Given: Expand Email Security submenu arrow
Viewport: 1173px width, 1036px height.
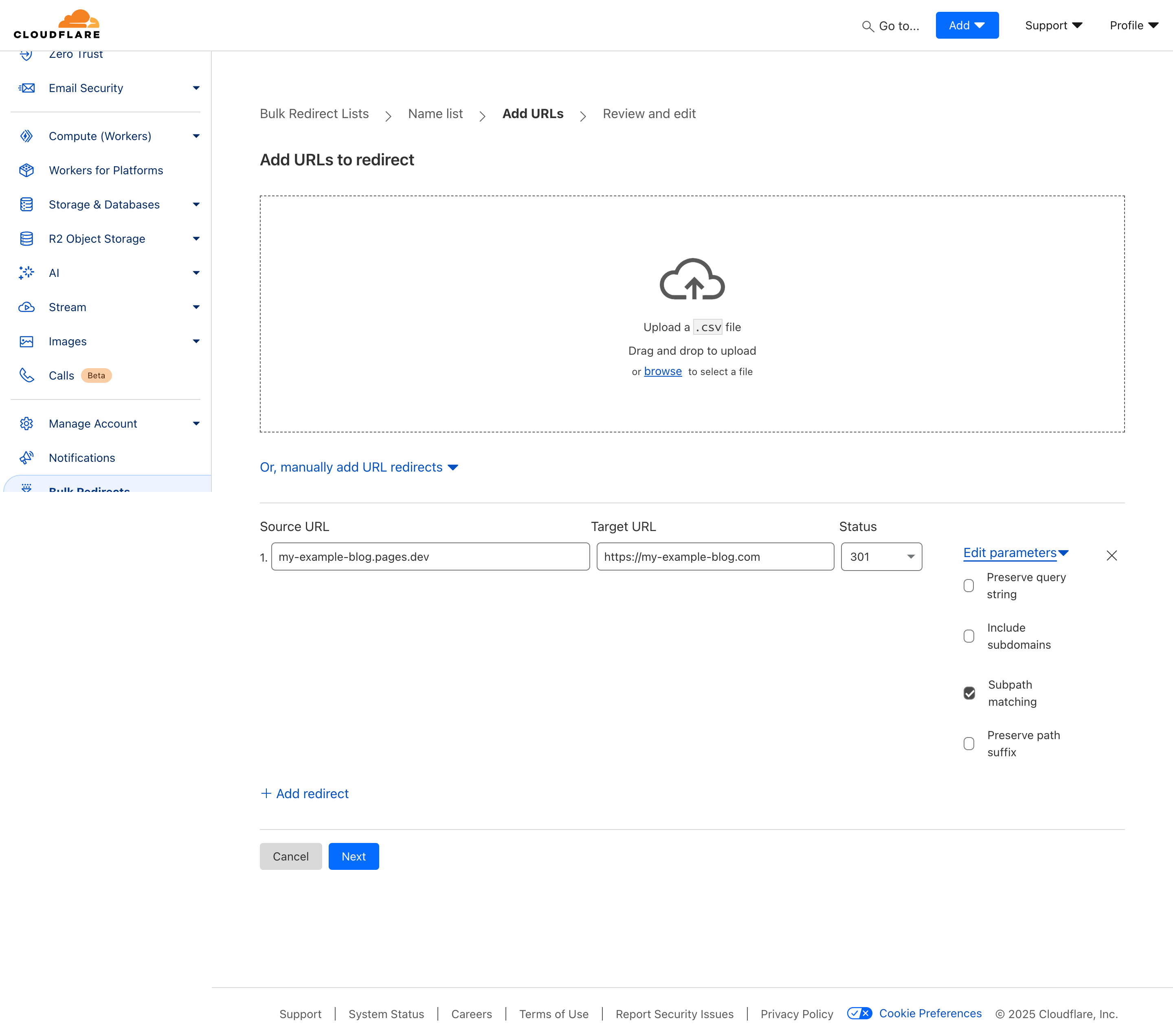Looking at the screenshot, I should point(196,88).
